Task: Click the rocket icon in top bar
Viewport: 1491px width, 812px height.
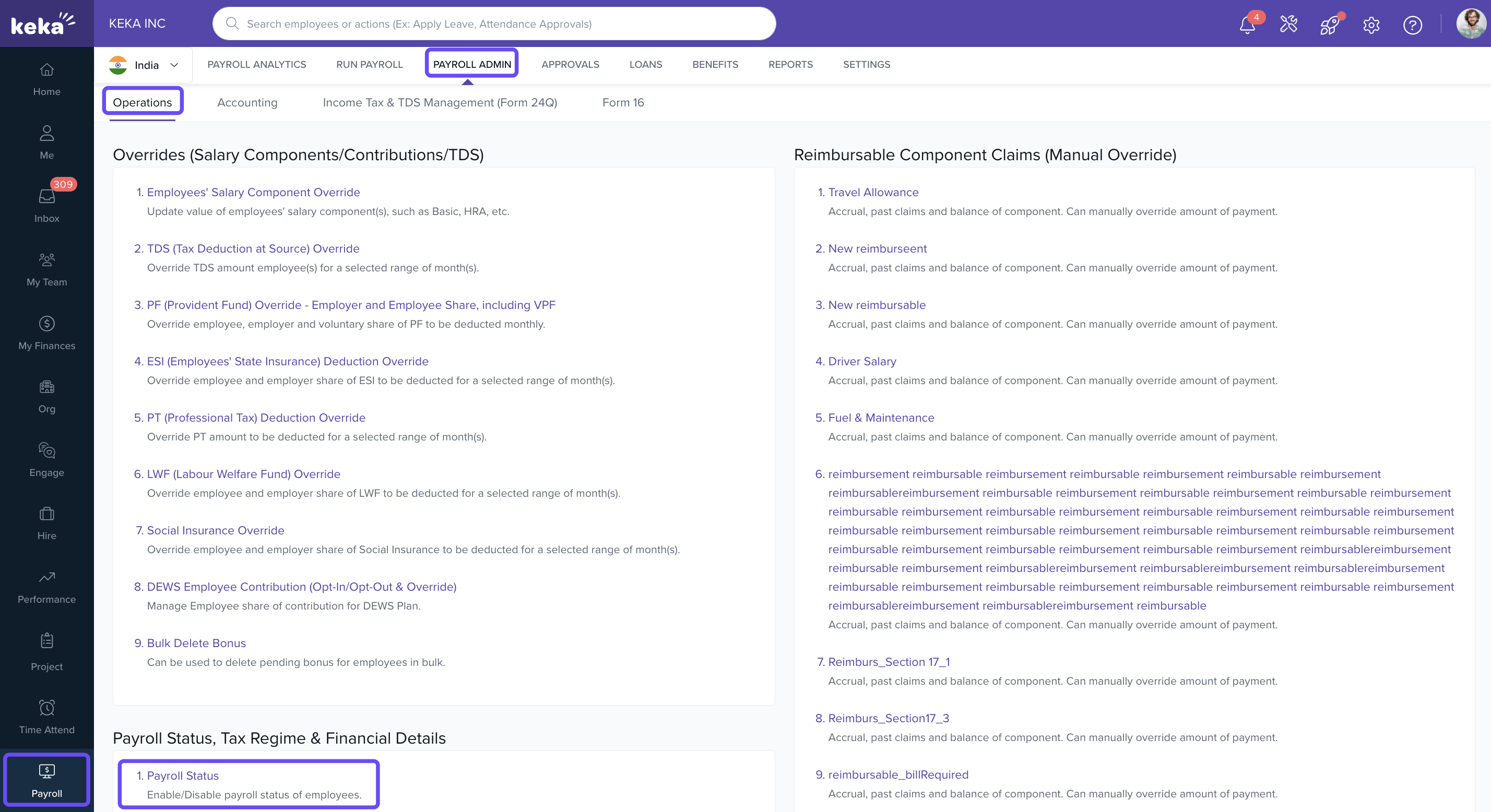Action: (x=1329, y=25)
